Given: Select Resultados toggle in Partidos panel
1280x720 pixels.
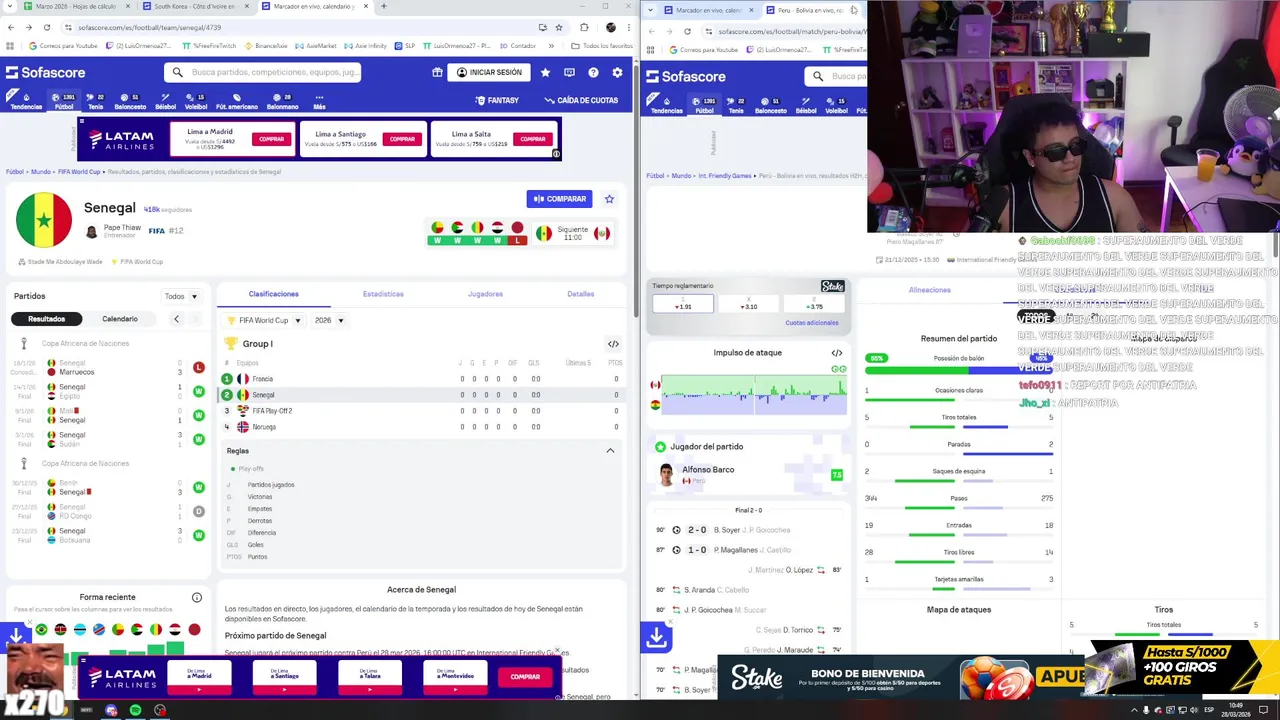Looking at the screenshot, I should coord(46,319).
